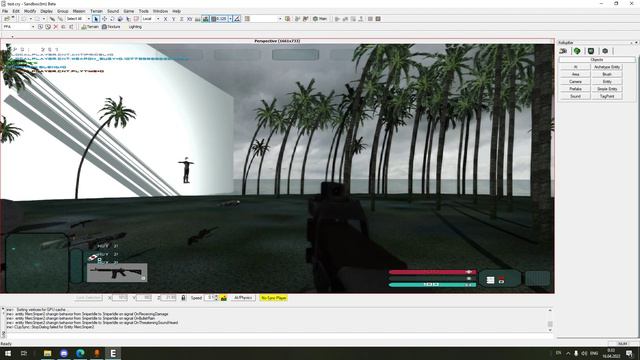Select Prefabs object category
The width and height of the screenshot is (640, 360).
pos(576,89)
